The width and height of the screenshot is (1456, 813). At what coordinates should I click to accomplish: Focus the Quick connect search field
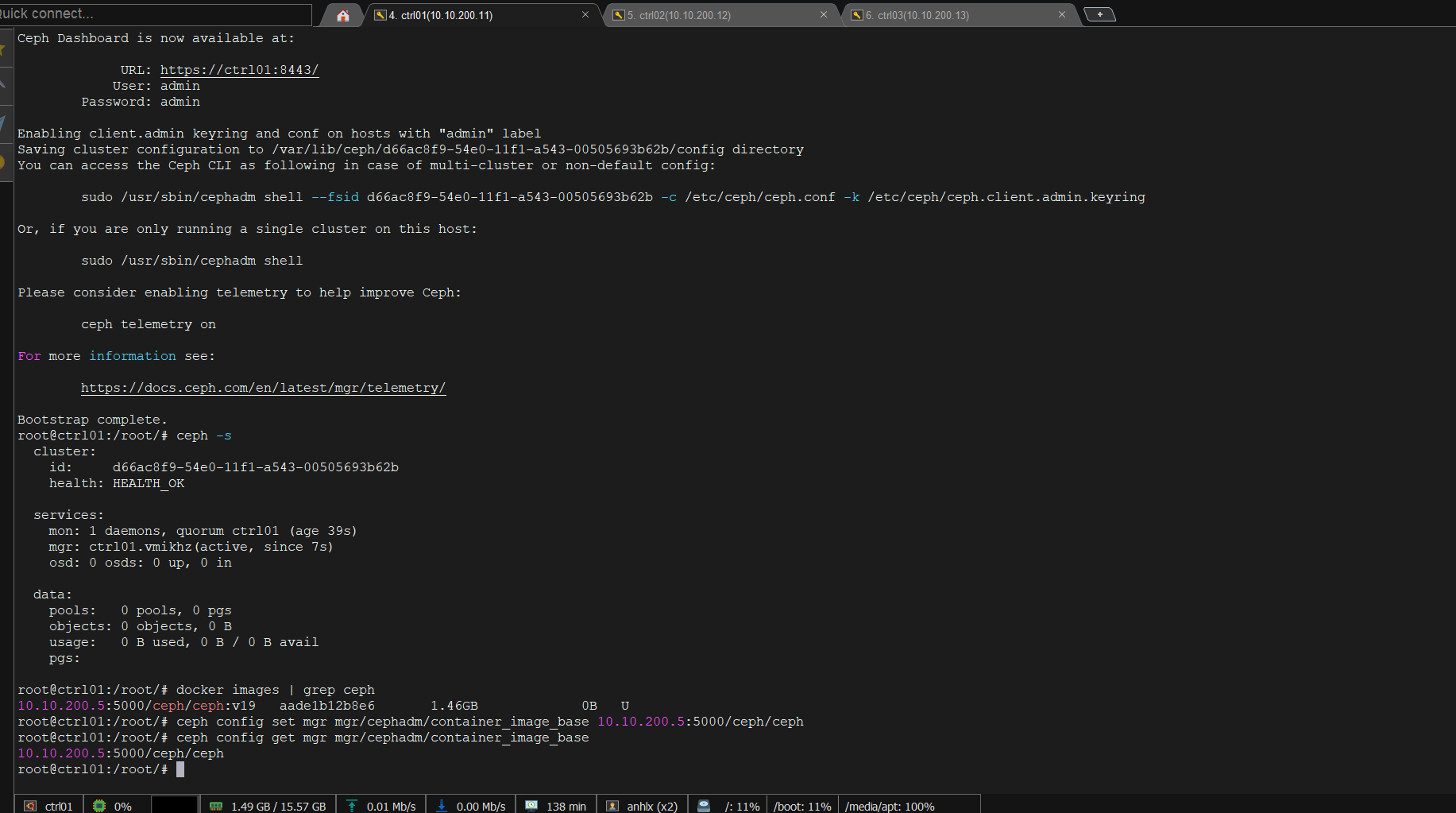click(x=156, y=14)
